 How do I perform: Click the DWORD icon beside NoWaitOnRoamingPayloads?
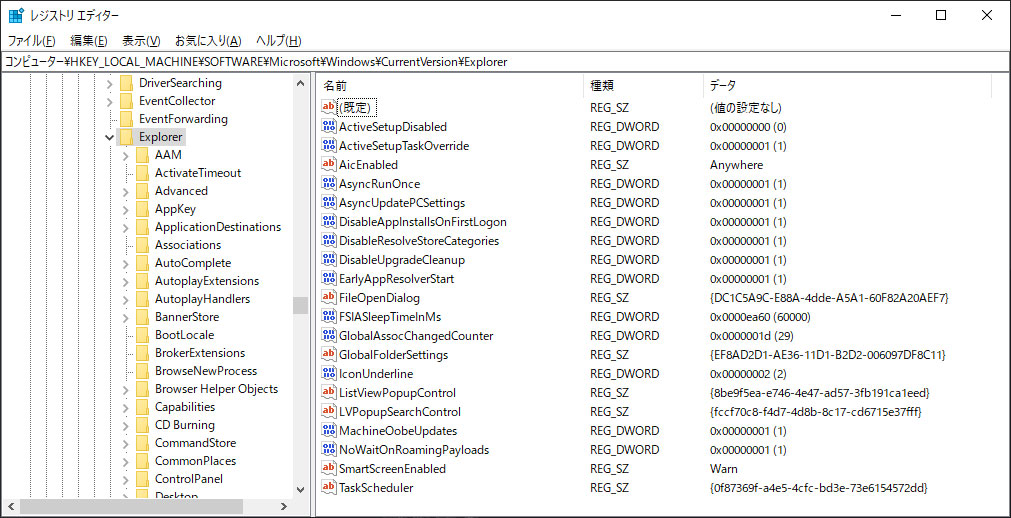329,450
